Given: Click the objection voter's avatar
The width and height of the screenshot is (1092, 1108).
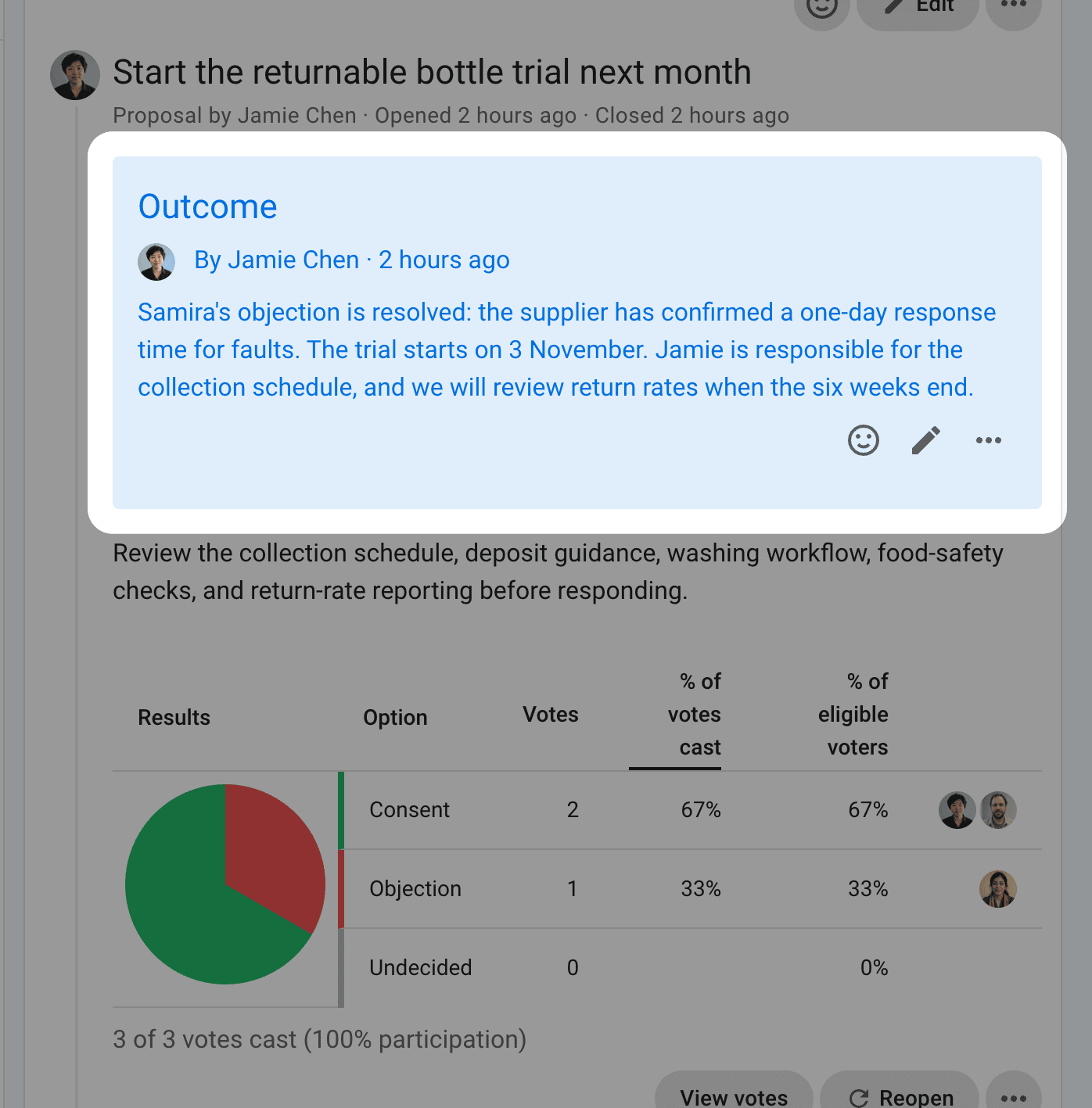Looking at the screenshot, I should coord(998,889).
